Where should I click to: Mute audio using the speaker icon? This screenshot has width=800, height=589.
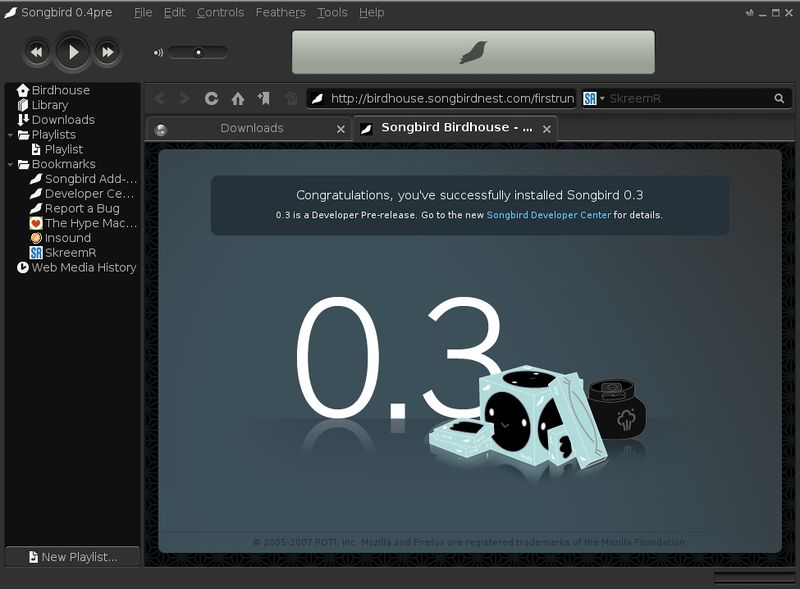(158, 52)
